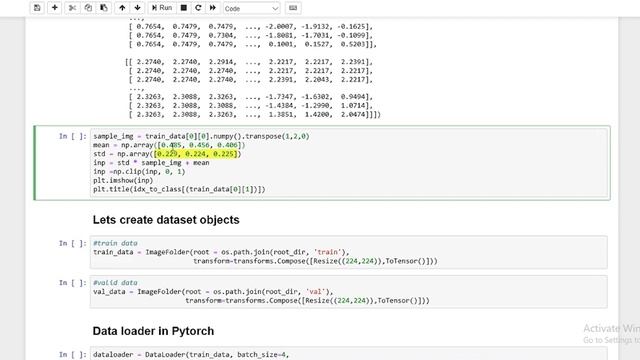This screenshot has width=640, height=360.
Task: Move the selected cell up
Action: 122,8
